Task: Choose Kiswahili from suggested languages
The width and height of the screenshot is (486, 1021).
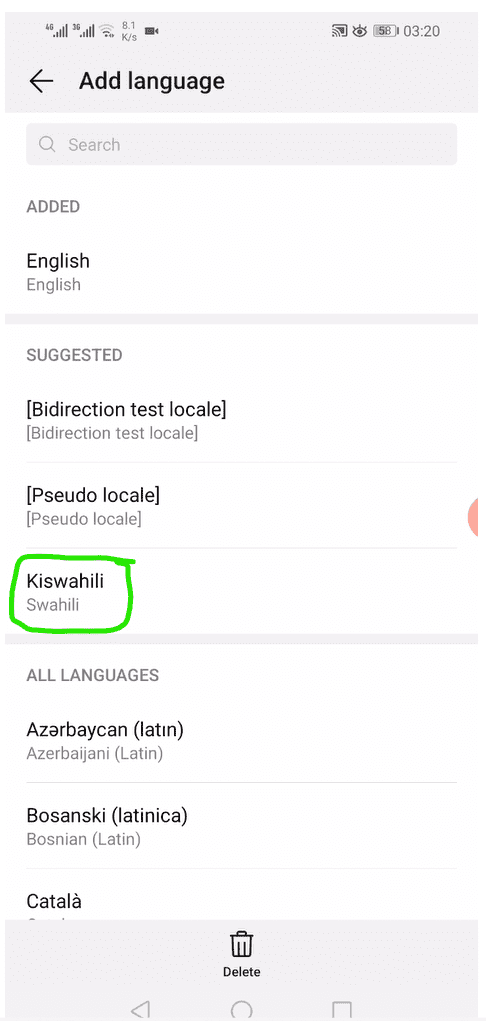Action: click(242, 591)
